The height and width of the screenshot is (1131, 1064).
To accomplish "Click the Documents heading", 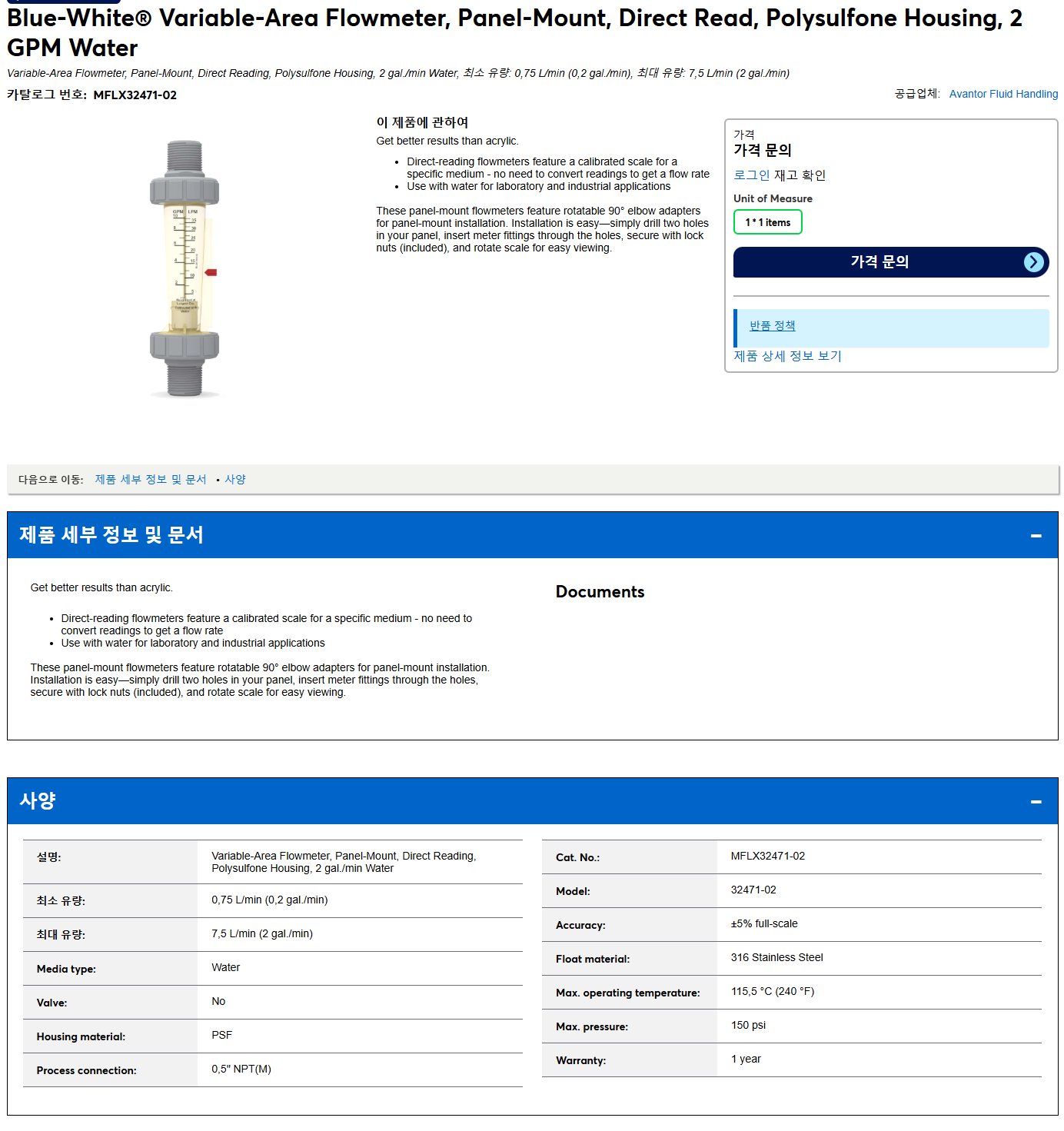I will 600,592.
